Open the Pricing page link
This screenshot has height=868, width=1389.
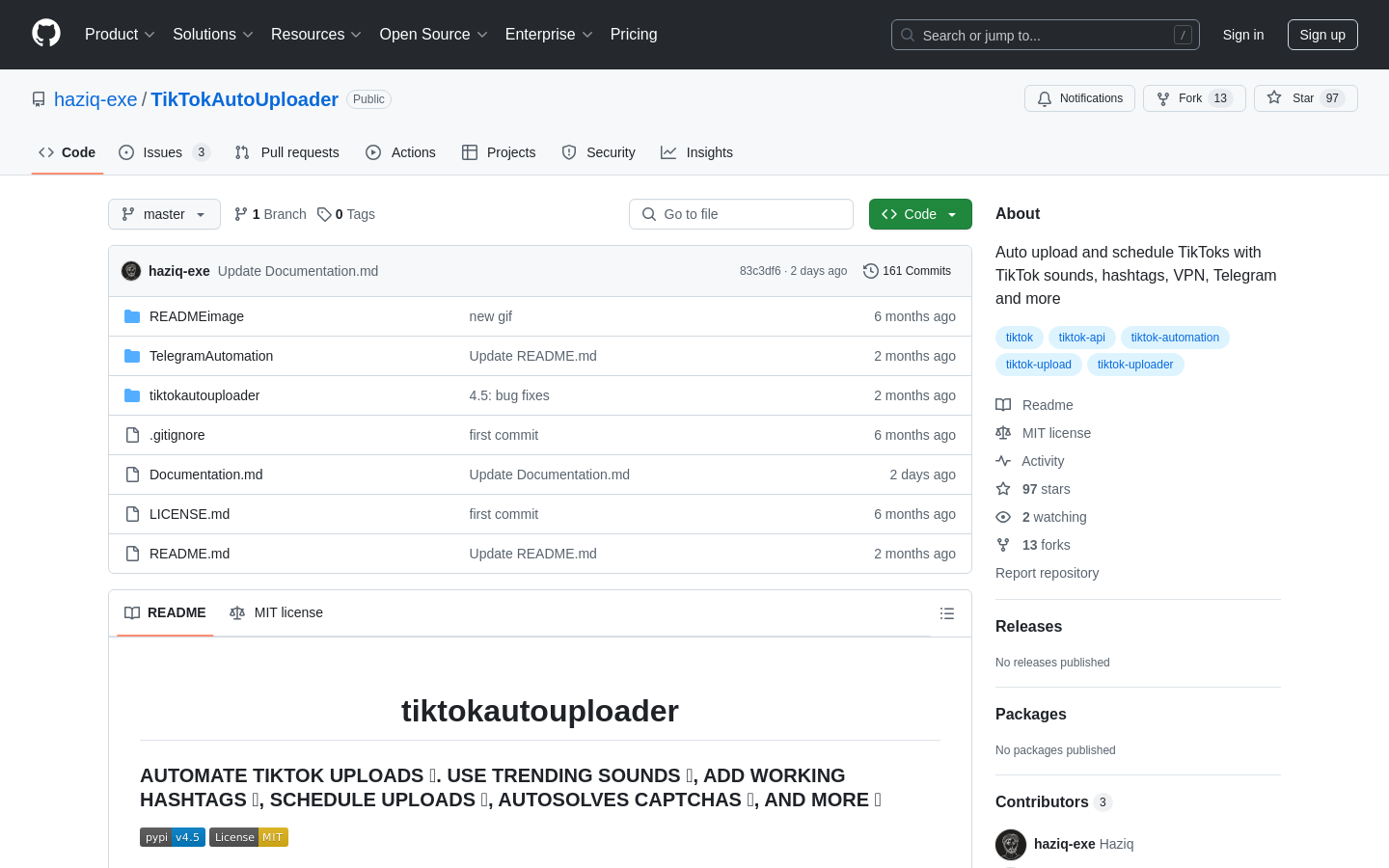pos(634,35)
